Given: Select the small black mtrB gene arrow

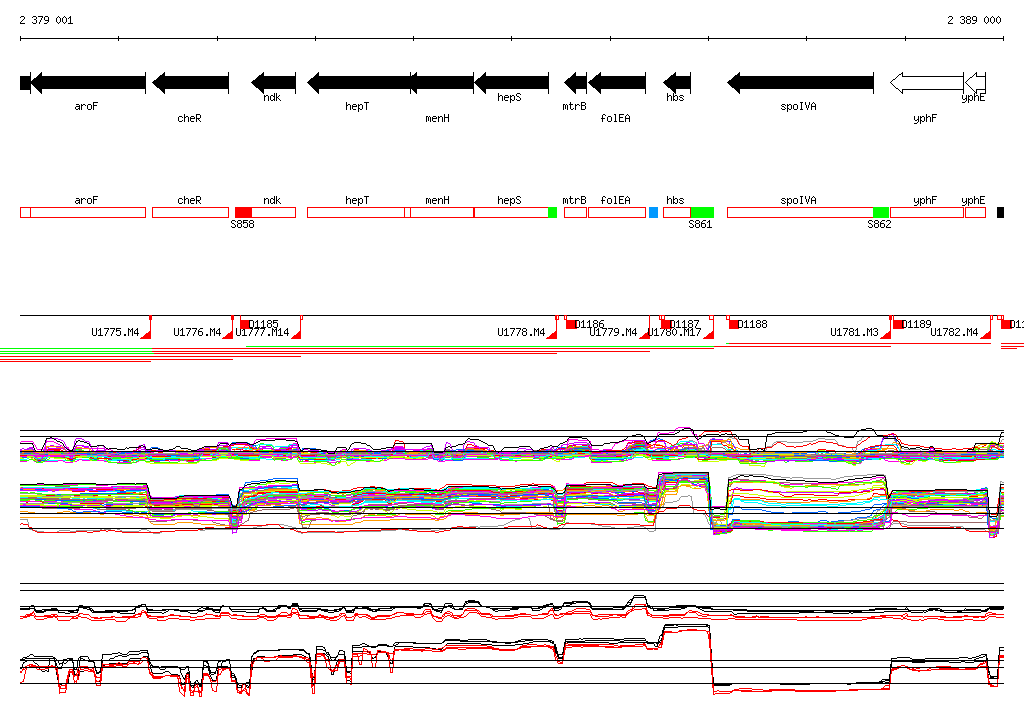Looking at the screenshot, I should 575,82.
